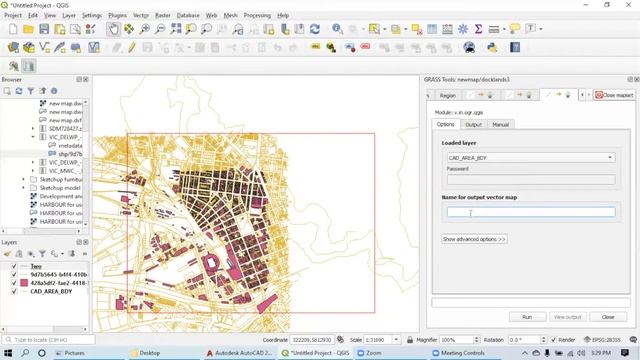This screenshot has width=640, height=360.
Task: Activate the Identify Features tool
Action: click(337, 29)
